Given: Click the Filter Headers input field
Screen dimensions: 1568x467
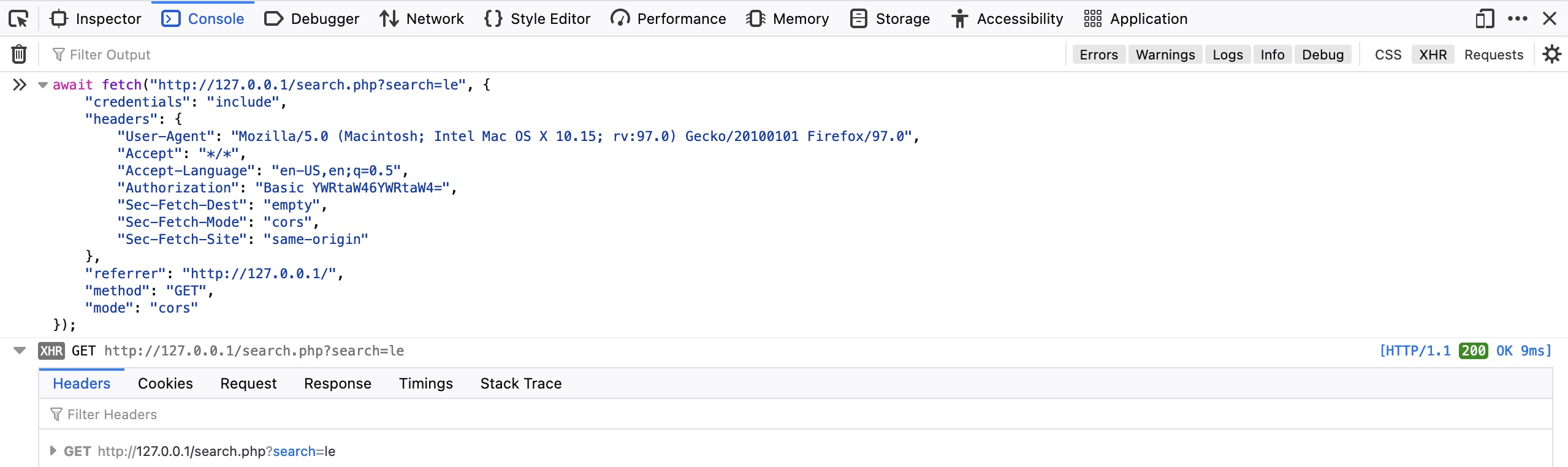Looking at the screenshot, I should click(x=245, y=415).
